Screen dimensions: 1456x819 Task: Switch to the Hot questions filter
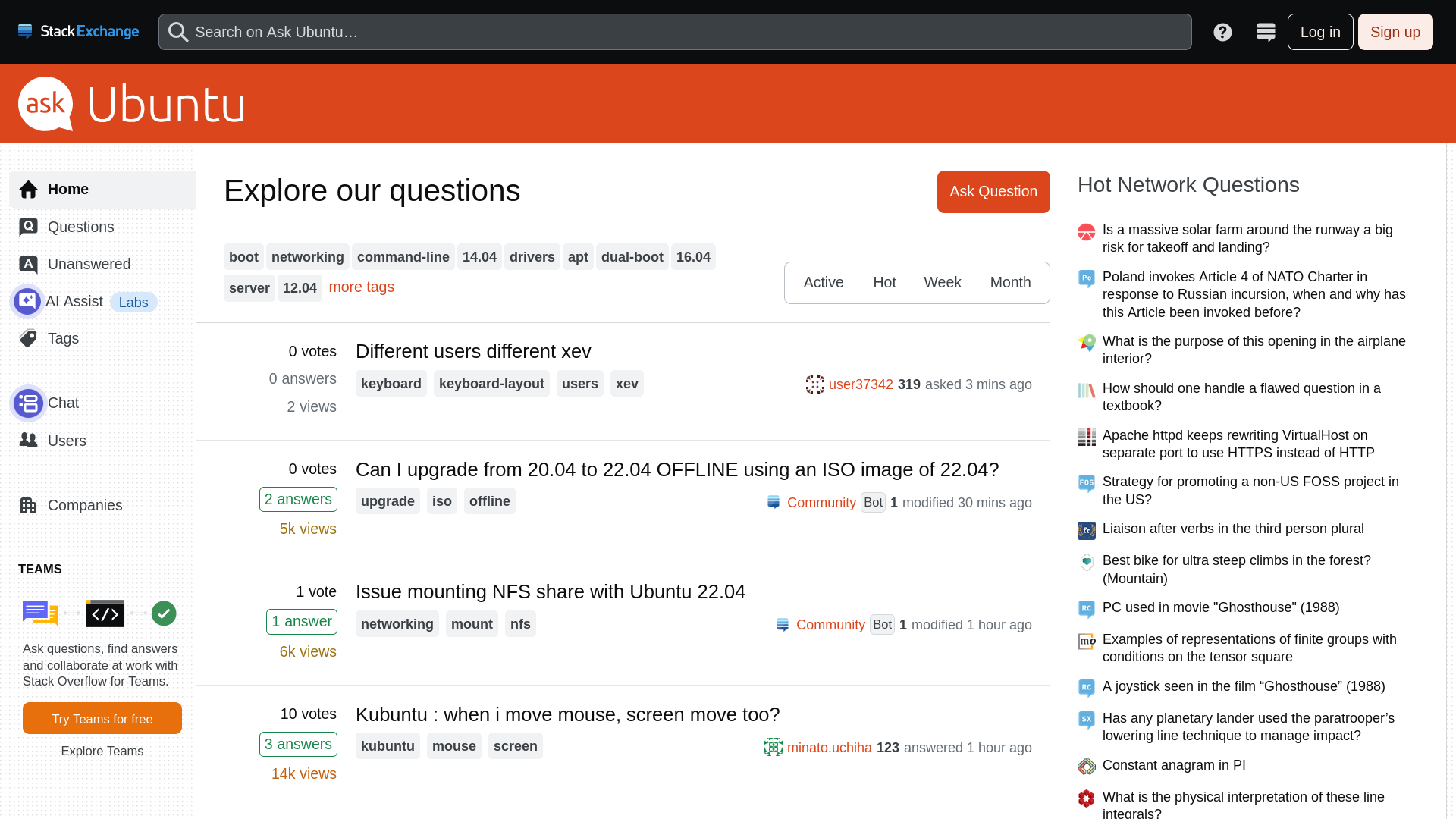[884, 282]
